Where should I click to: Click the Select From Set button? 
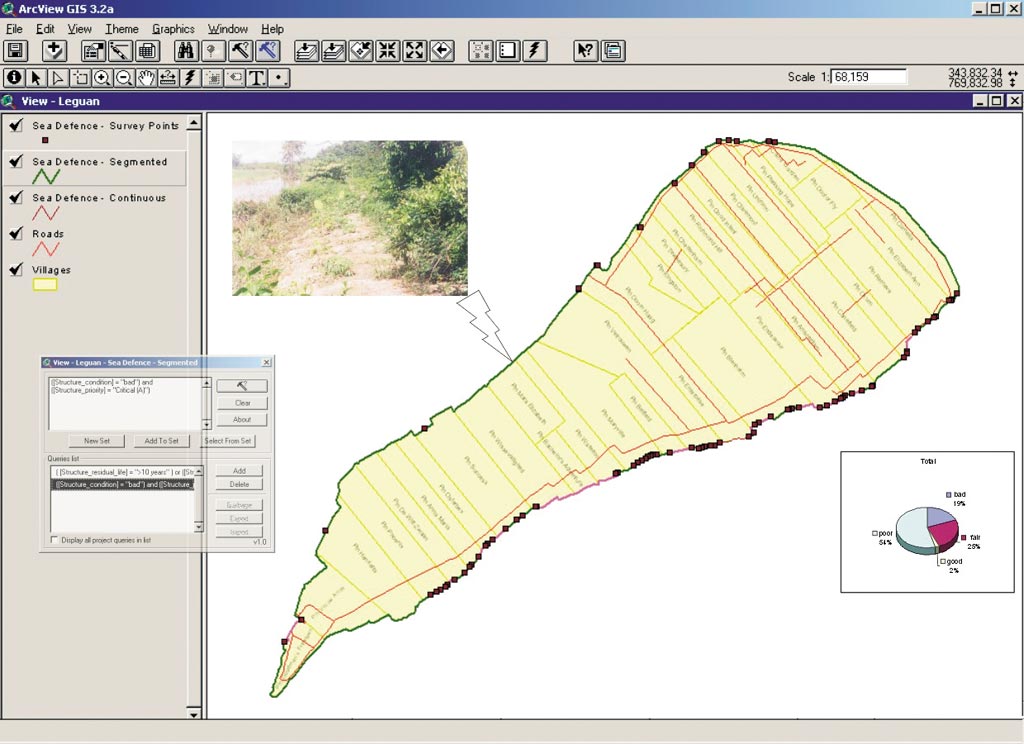coord(227,441)
